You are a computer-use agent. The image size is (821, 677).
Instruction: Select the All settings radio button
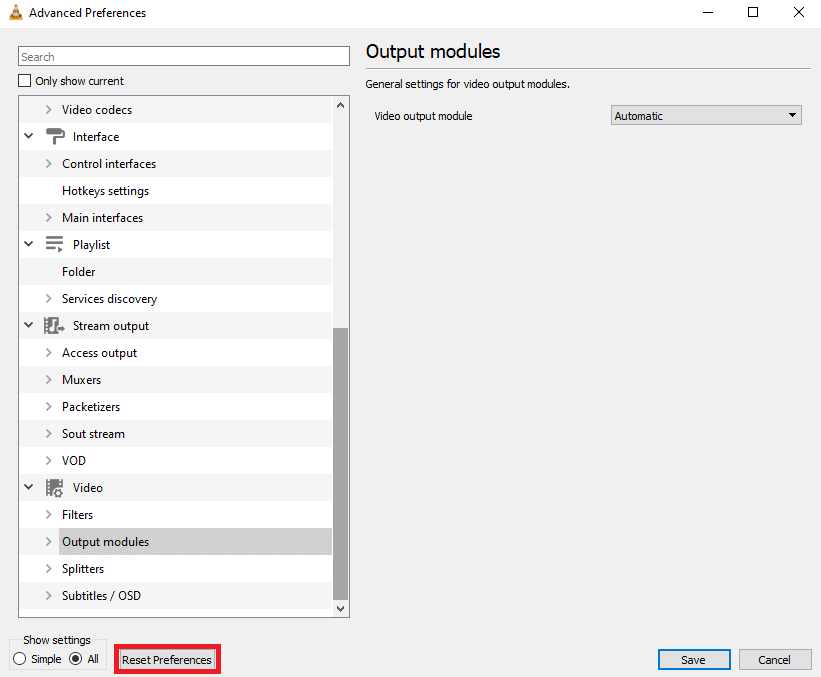(x=75, y=659)
